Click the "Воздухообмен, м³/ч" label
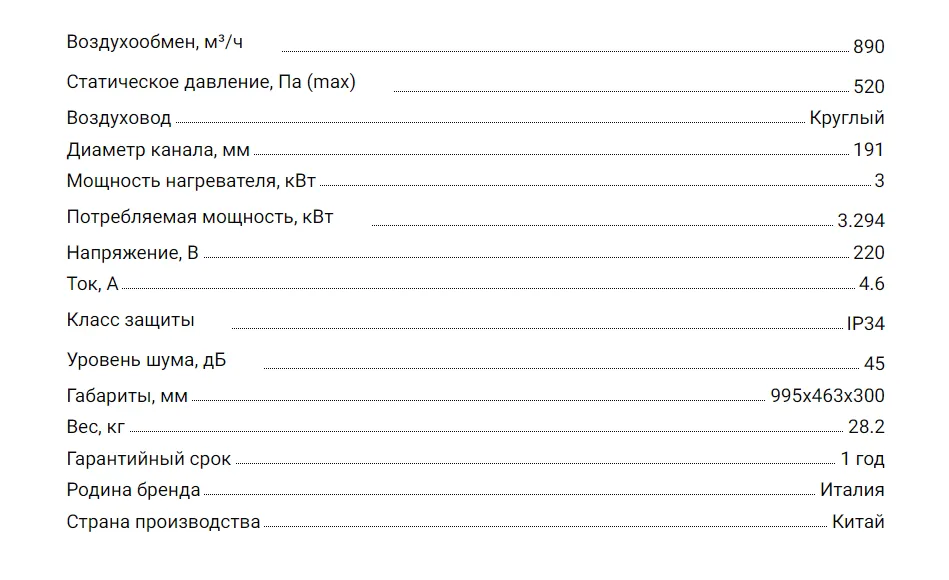Image resolution: width=949 pixels, height=580 pixels. (x=154, y=42)
